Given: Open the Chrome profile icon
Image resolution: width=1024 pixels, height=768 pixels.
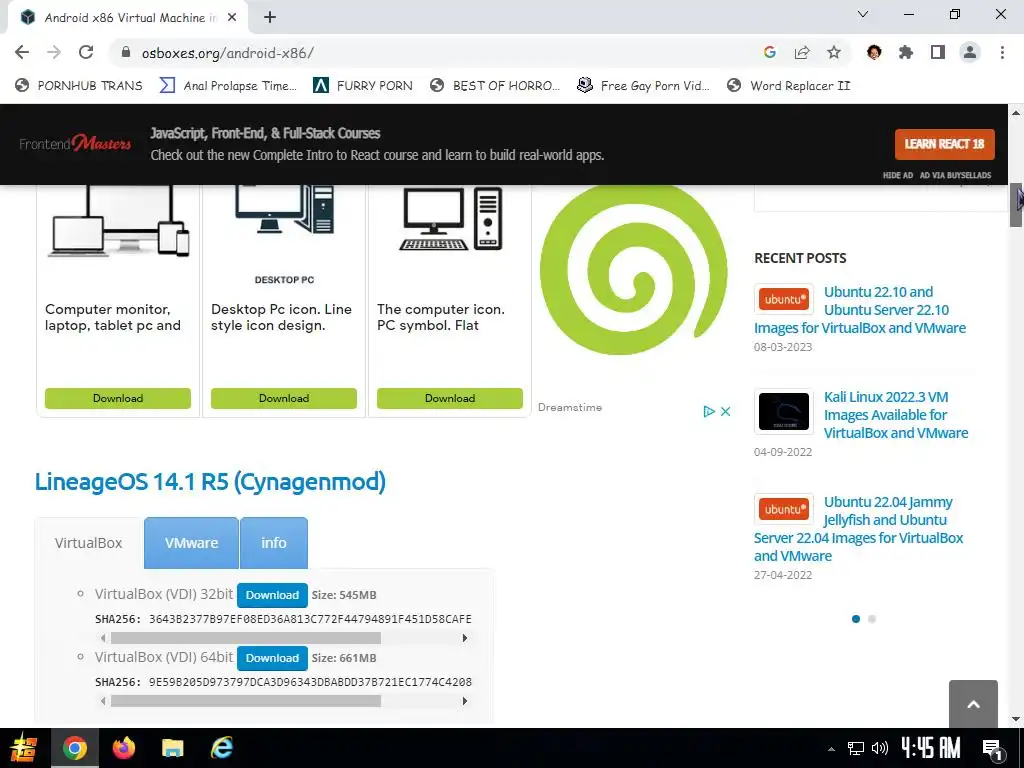Looking at the screenshot, I should pos(970,52).
